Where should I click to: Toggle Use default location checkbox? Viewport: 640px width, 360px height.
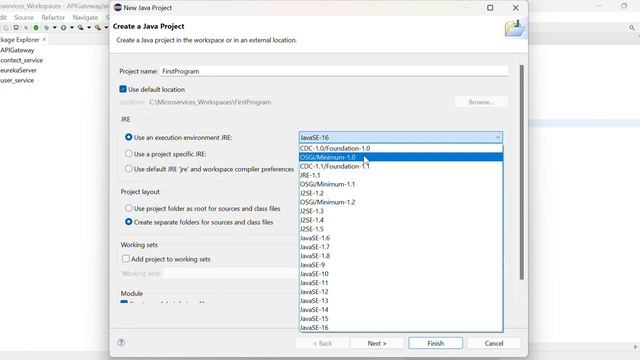click(x=123, y=89)
